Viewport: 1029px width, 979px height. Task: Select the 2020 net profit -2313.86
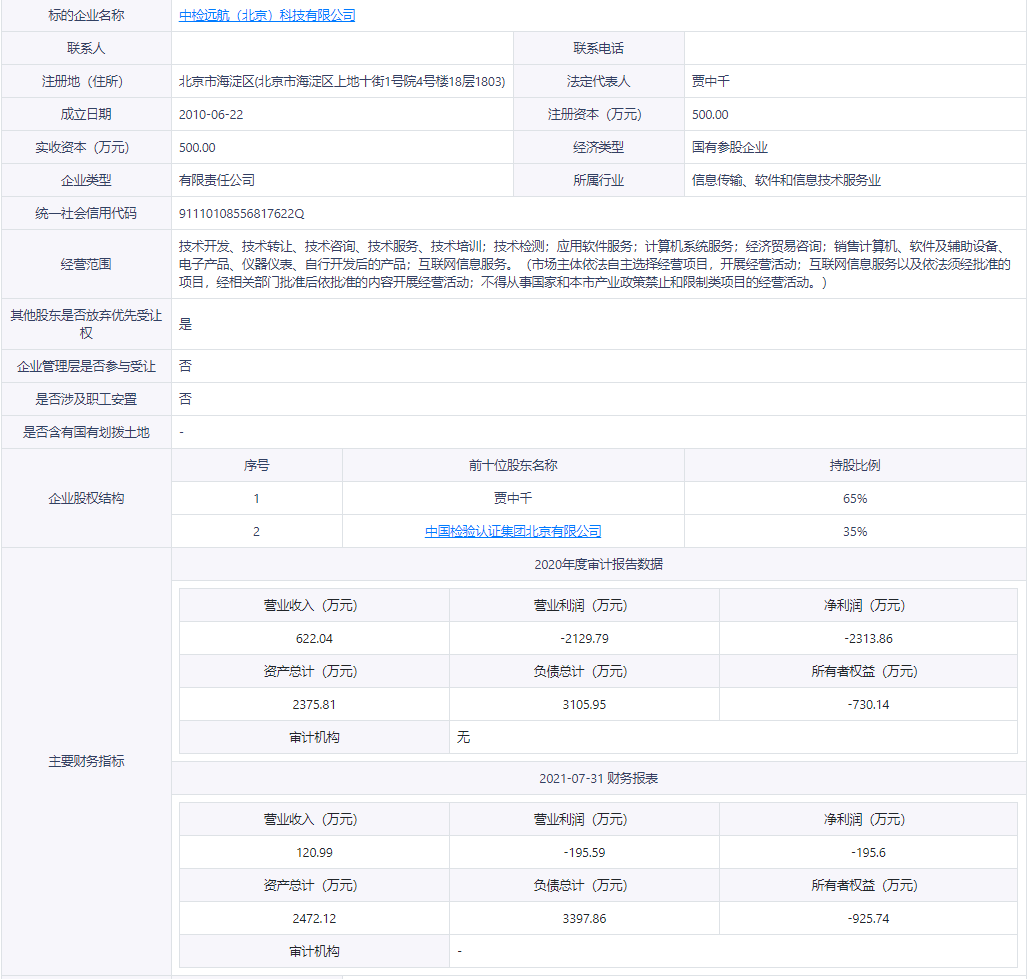pos(868,638)
